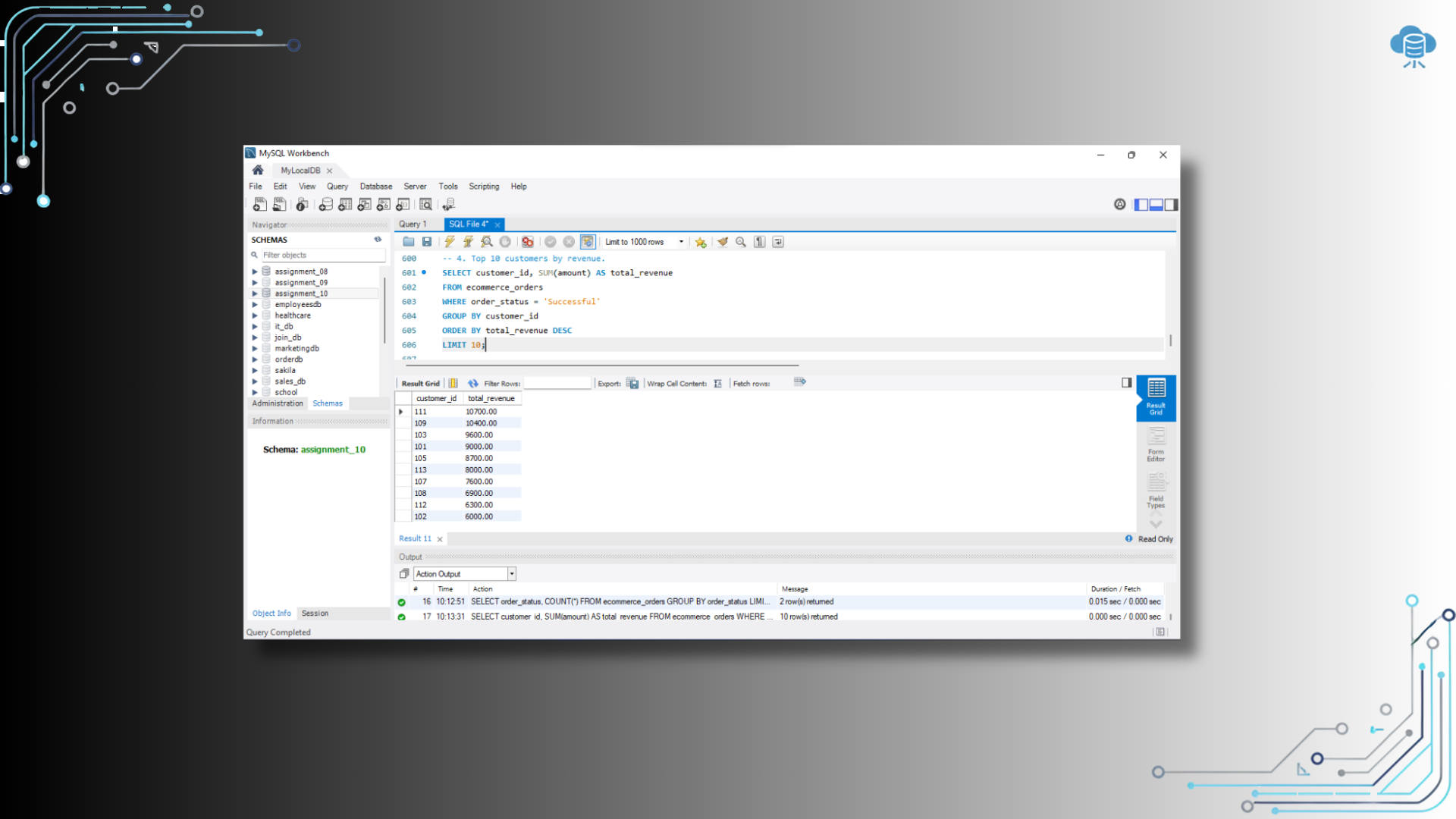
Task: Open Workbench preferences gear icon
Action: 1120,204
